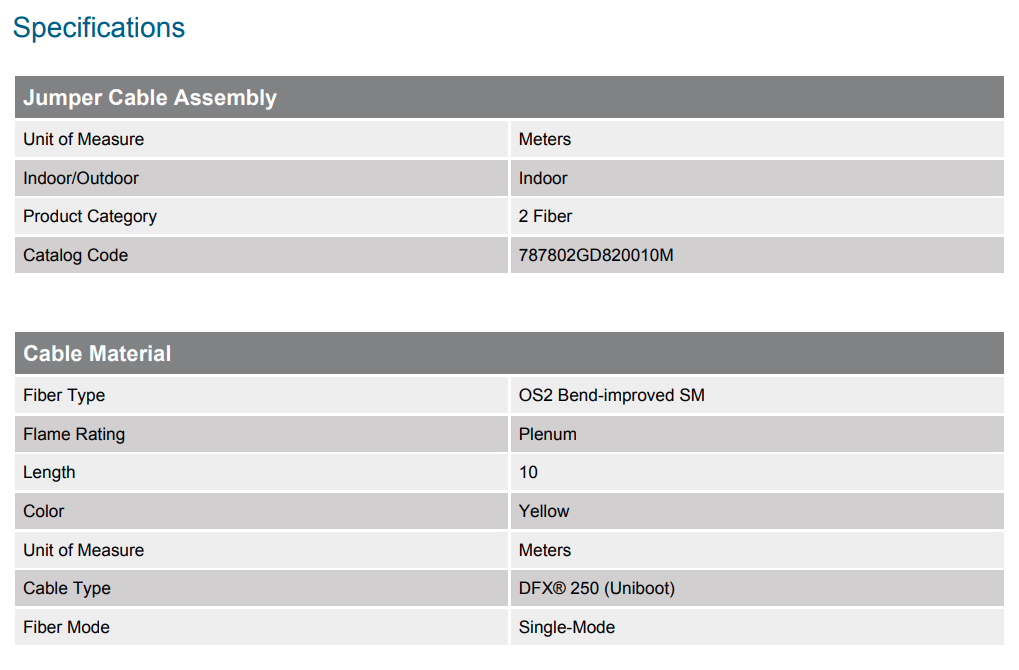Click the Flame Rating label

coord(74,434)
